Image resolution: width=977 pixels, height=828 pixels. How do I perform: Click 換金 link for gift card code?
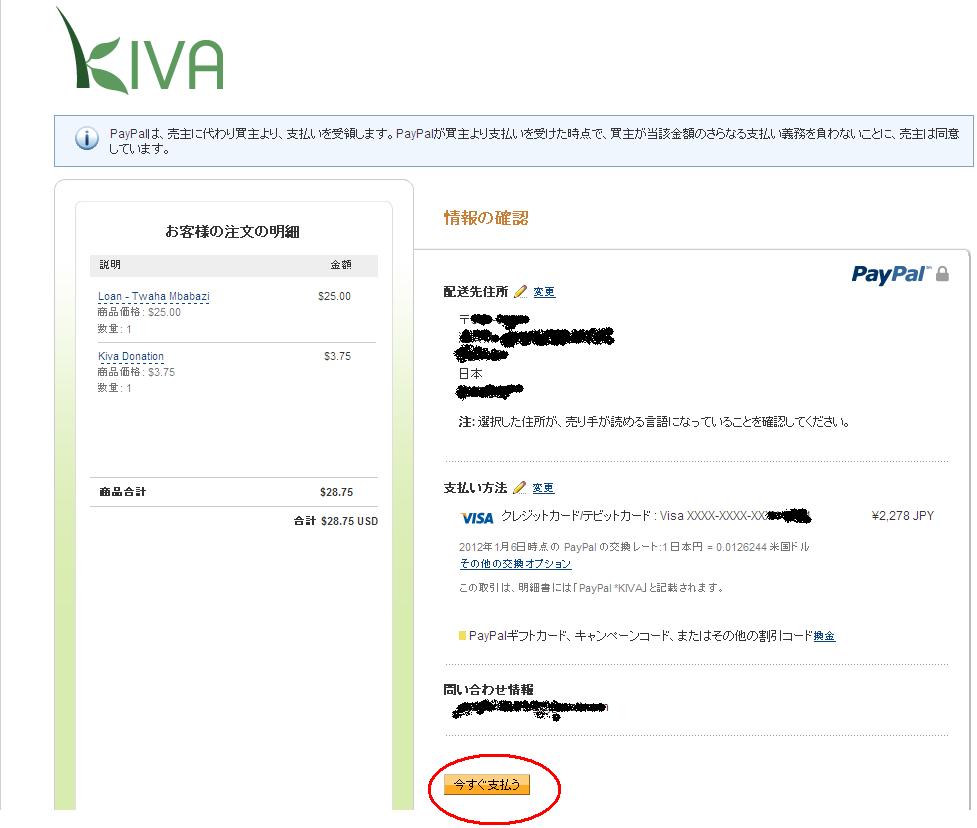click(x=824, y=636)
